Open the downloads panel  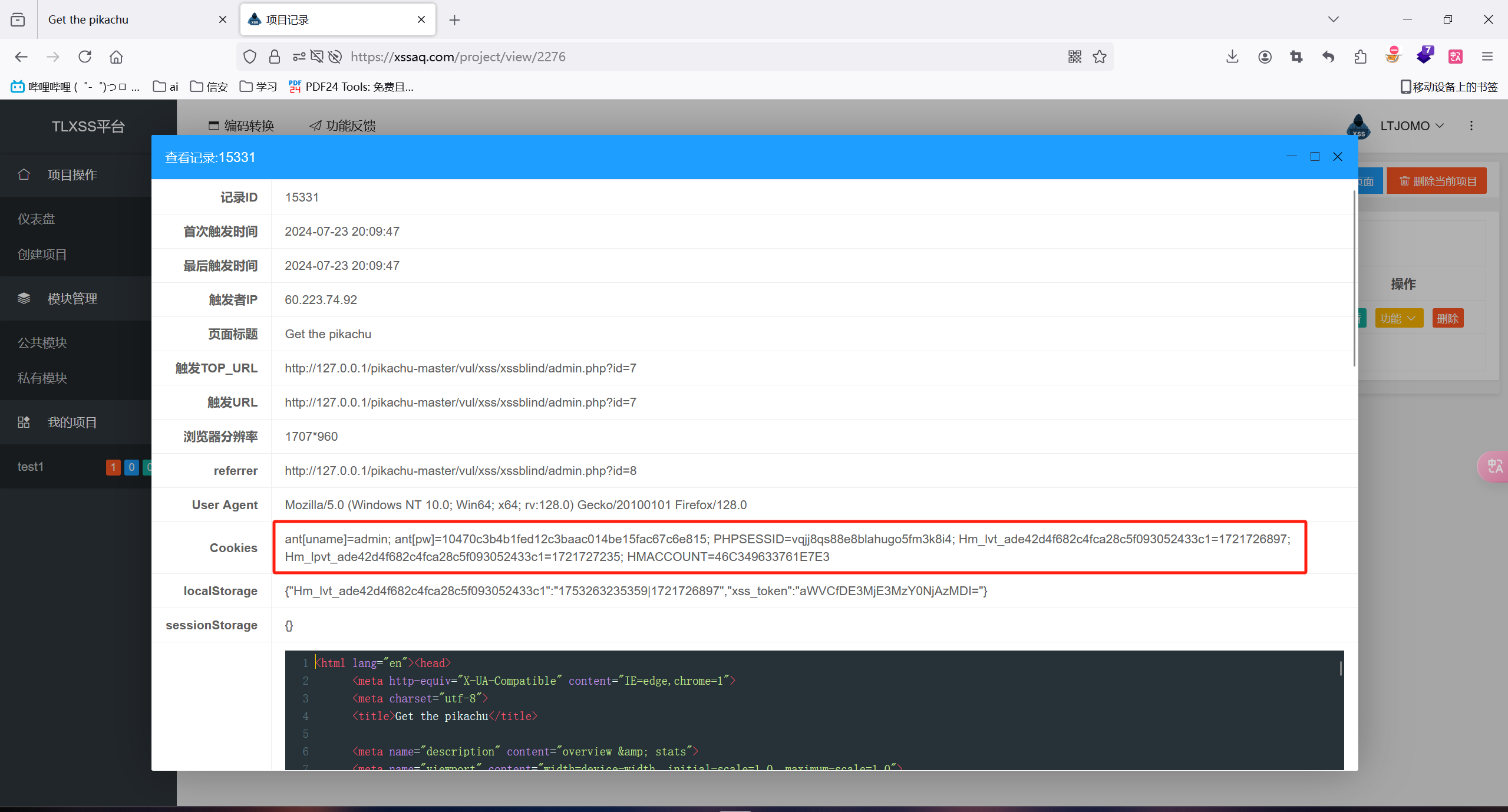[x=1232, y=57]
